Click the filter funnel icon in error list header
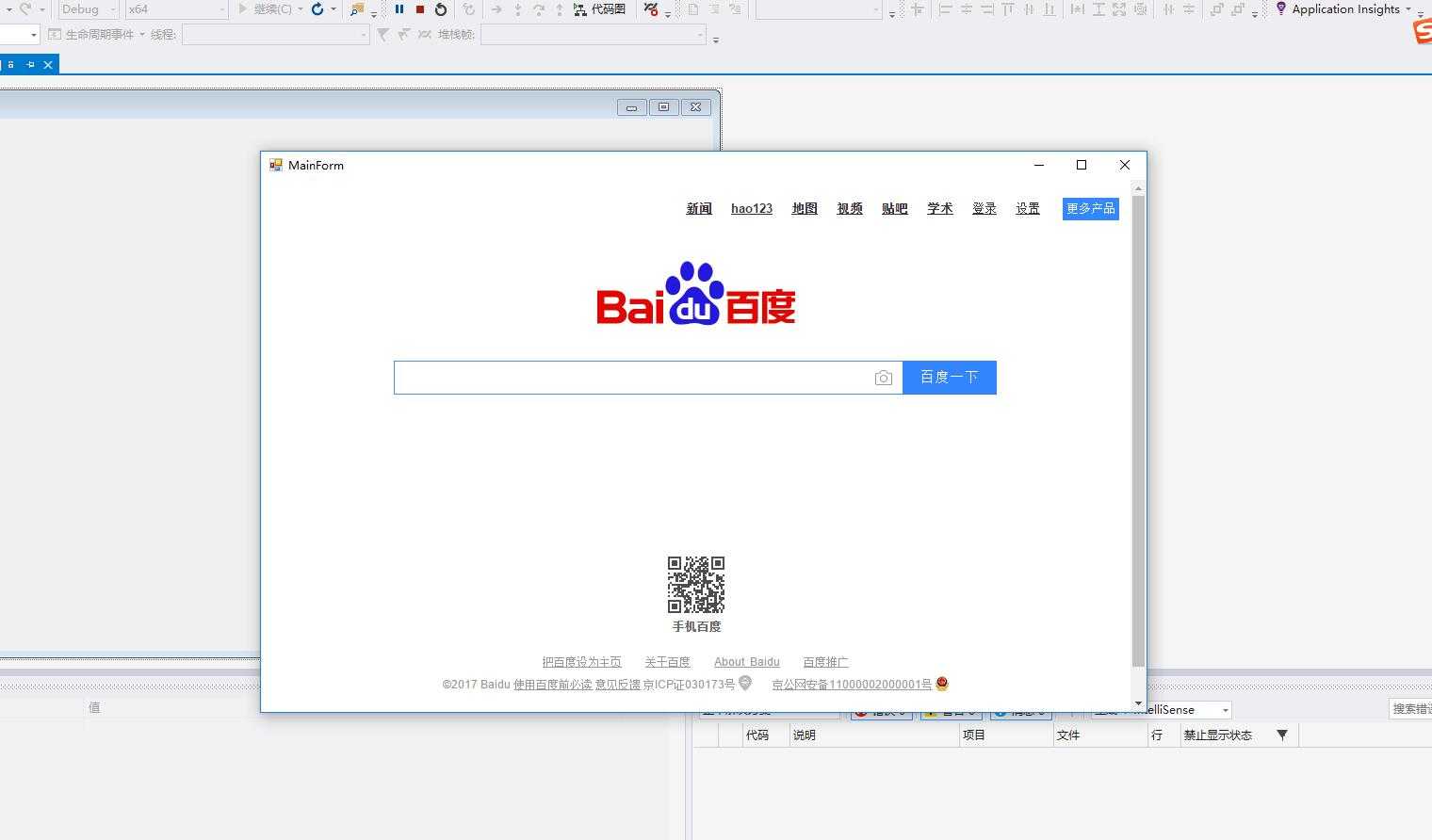 click(x=1282, y=735)
